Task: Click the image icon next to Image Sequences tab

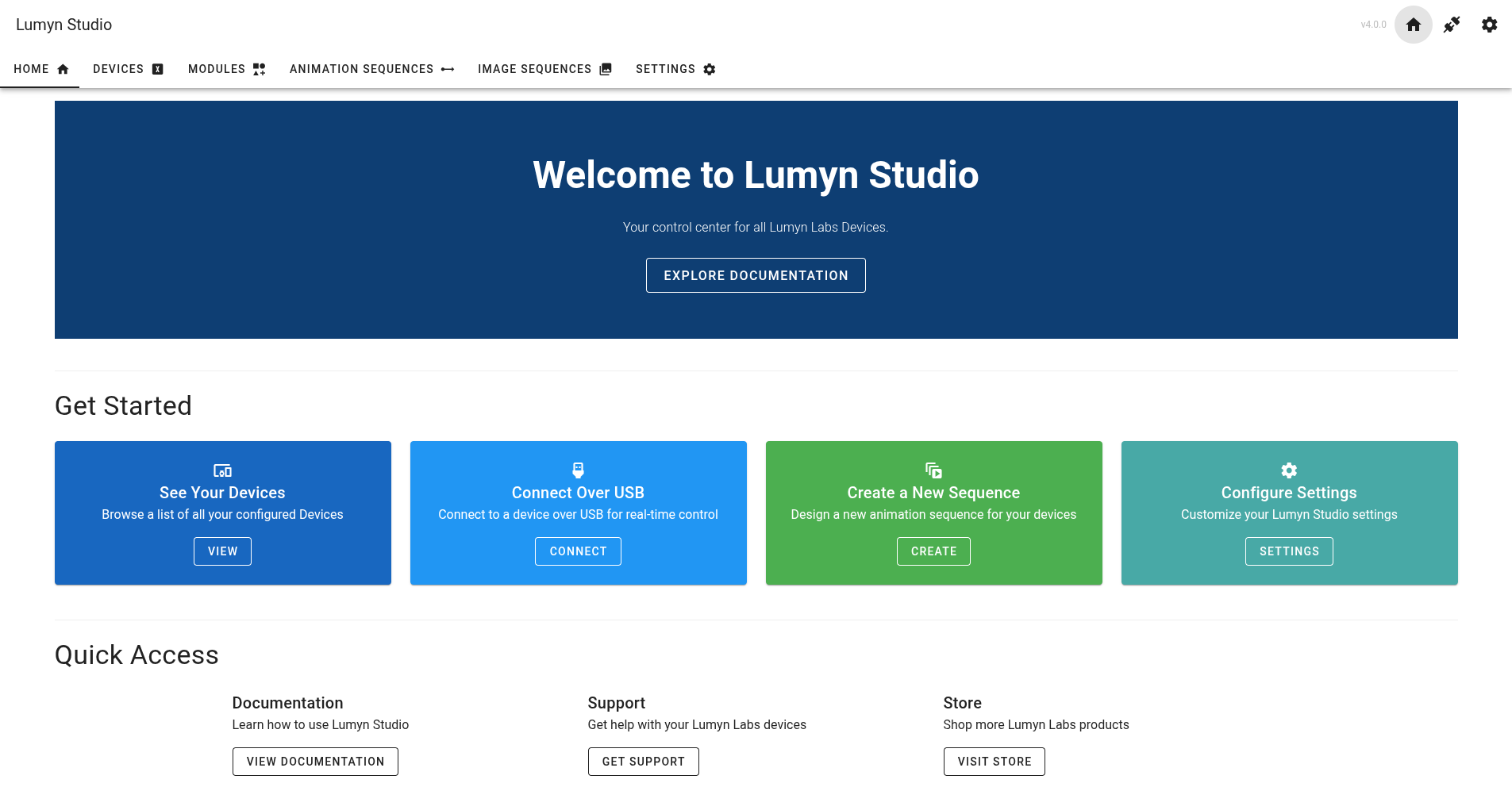Action: (606, 69)
